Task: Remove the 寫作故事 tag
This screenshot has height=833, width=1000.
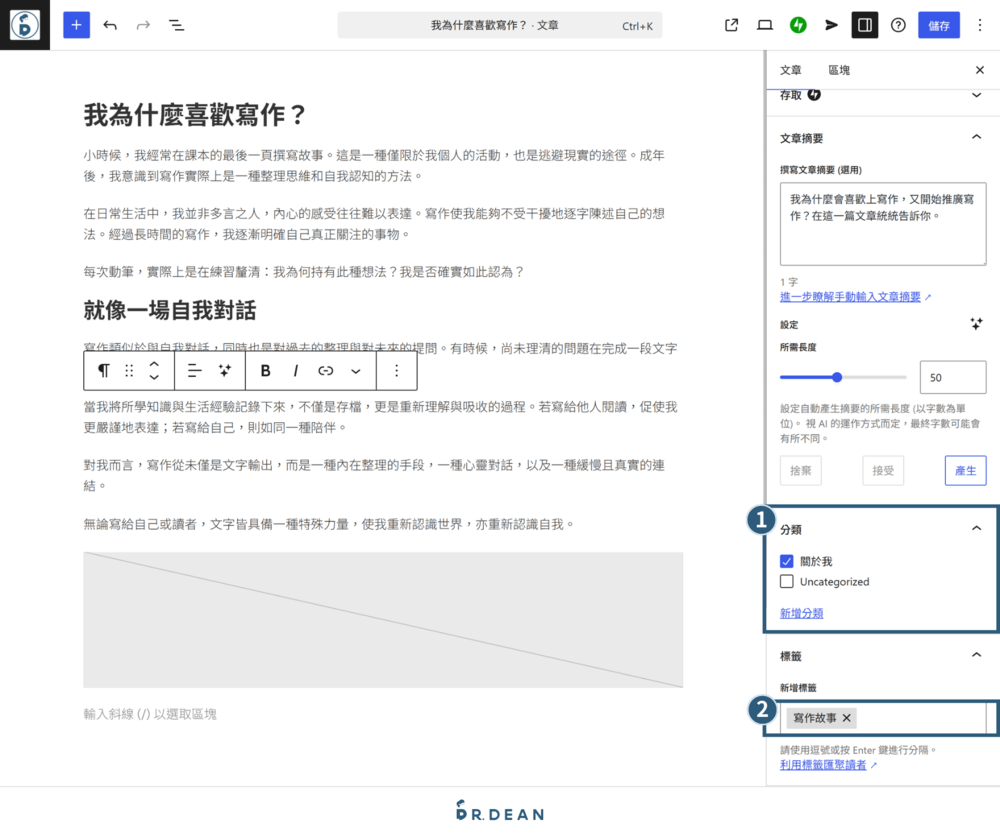Action: pos(846,718)
